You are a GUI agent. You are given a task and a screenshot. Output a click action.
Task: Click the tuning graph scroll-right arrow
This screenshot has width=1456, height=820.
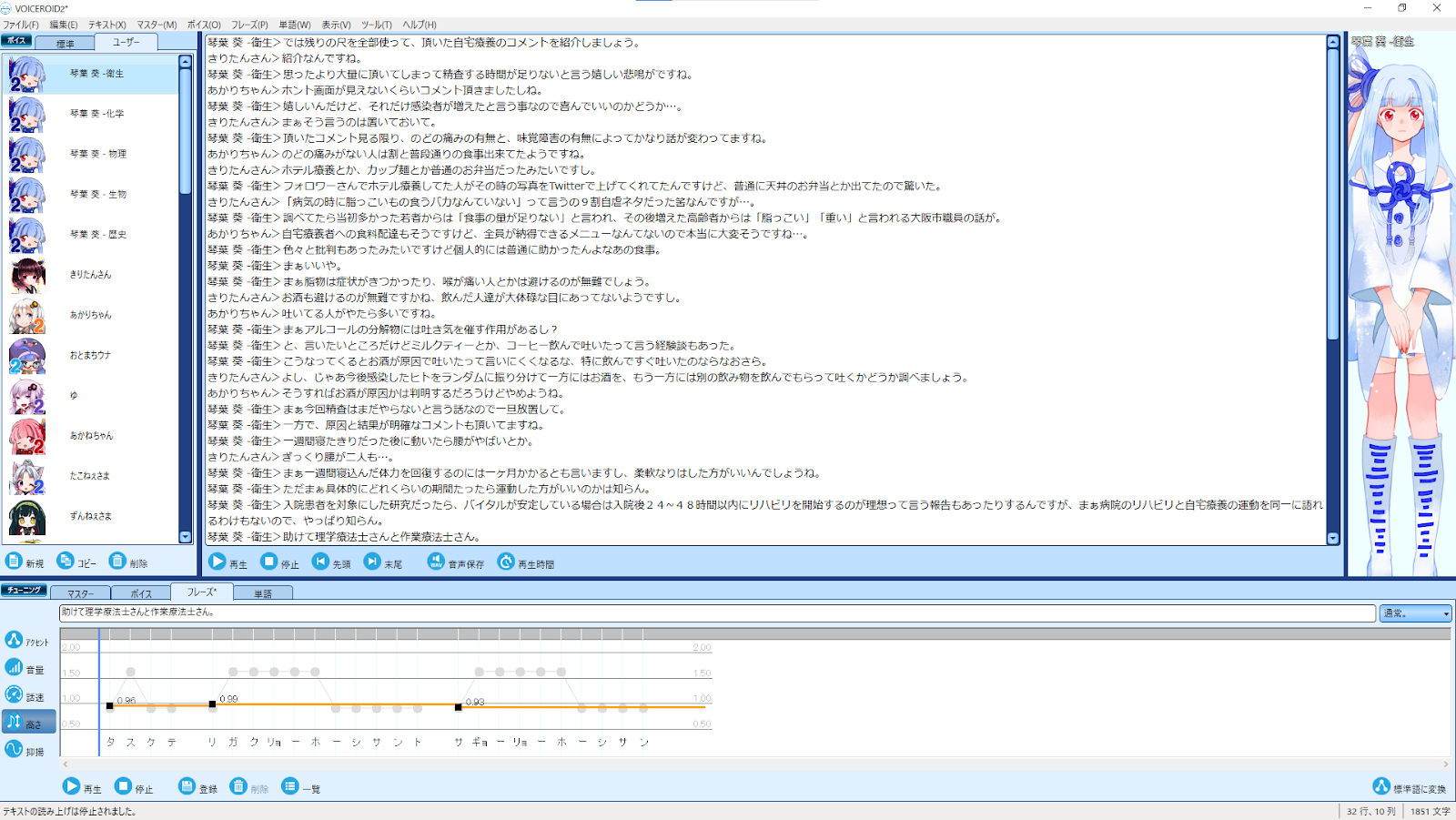[1446, 764]
